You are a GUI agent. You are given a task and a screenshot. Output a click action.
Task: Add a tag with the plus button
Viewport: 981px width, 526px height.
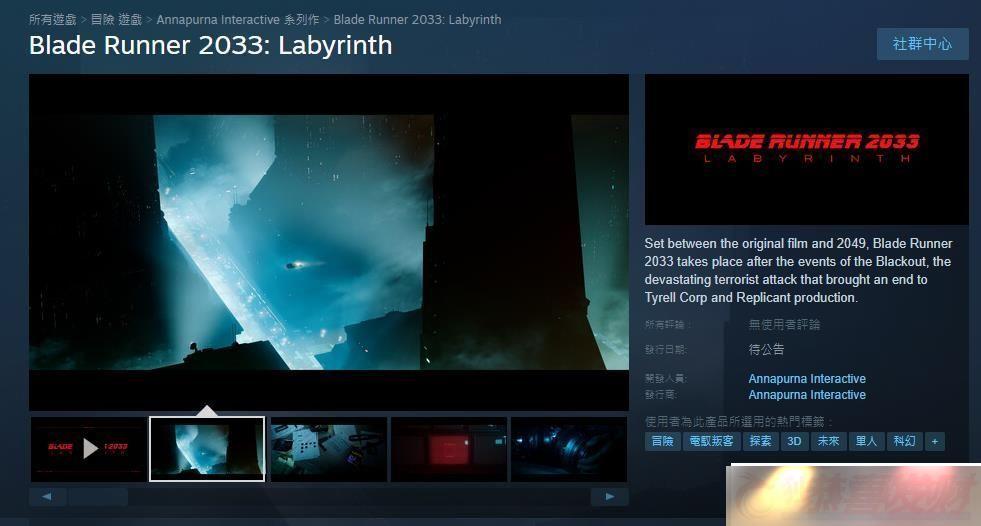(x=935, y=441)
